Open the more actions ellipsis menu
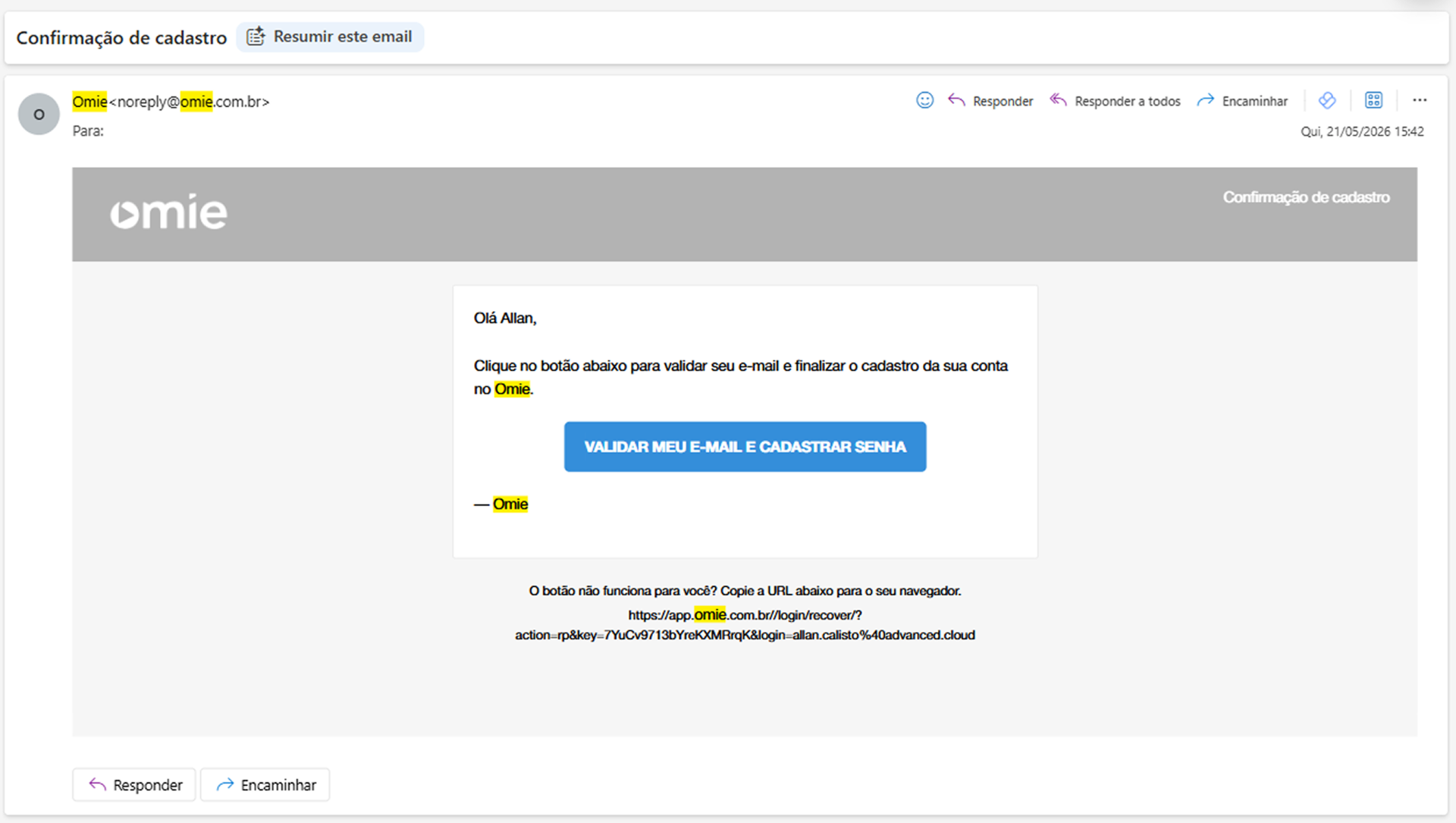 (1420, 100)
